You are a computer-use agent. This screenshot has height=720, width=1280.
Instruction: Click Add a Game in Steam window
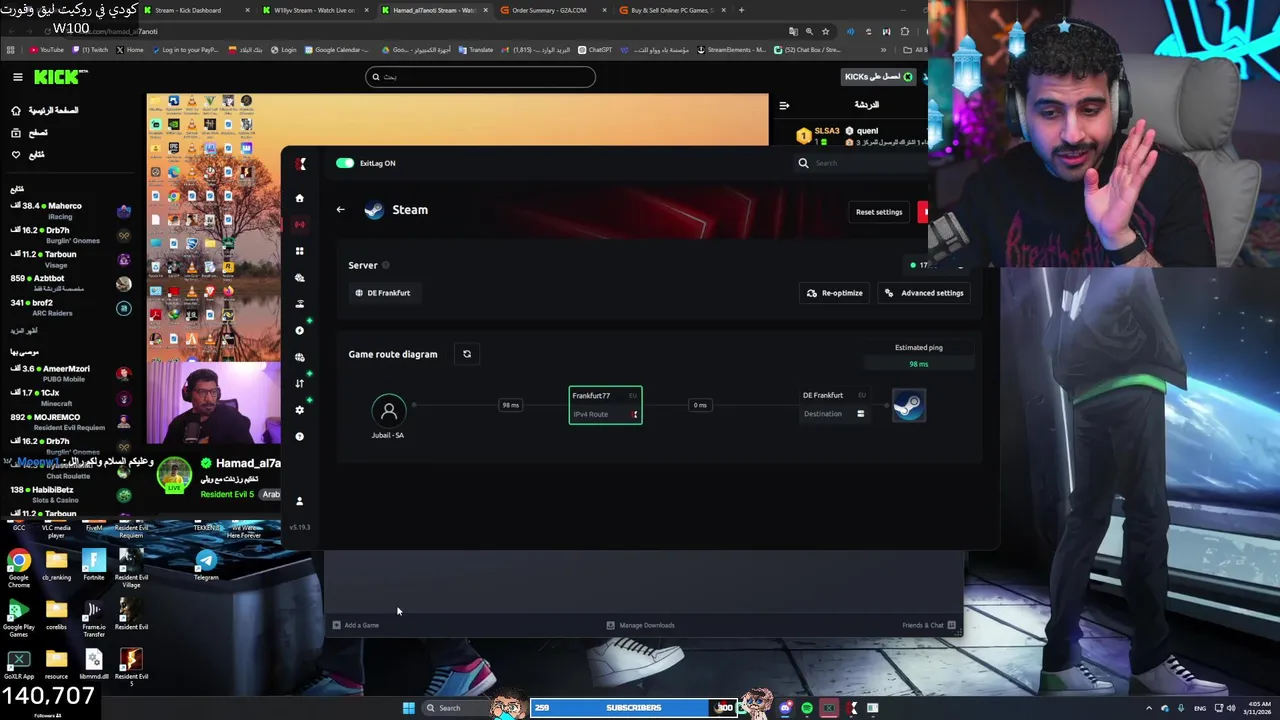point(356,625)
